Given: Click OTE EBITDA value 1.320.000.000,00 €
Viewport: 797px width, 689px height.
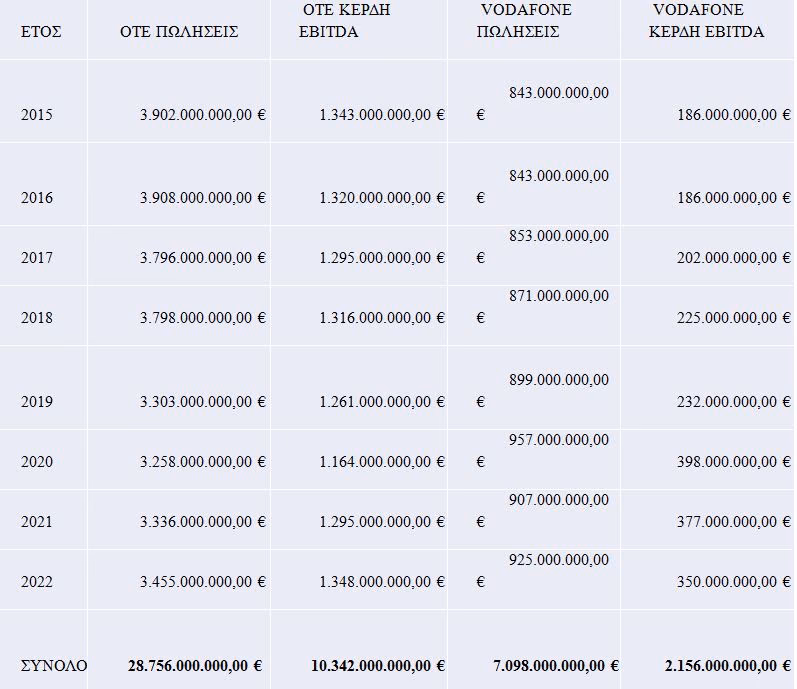Looking at the screenshot, I should [382, 198].
